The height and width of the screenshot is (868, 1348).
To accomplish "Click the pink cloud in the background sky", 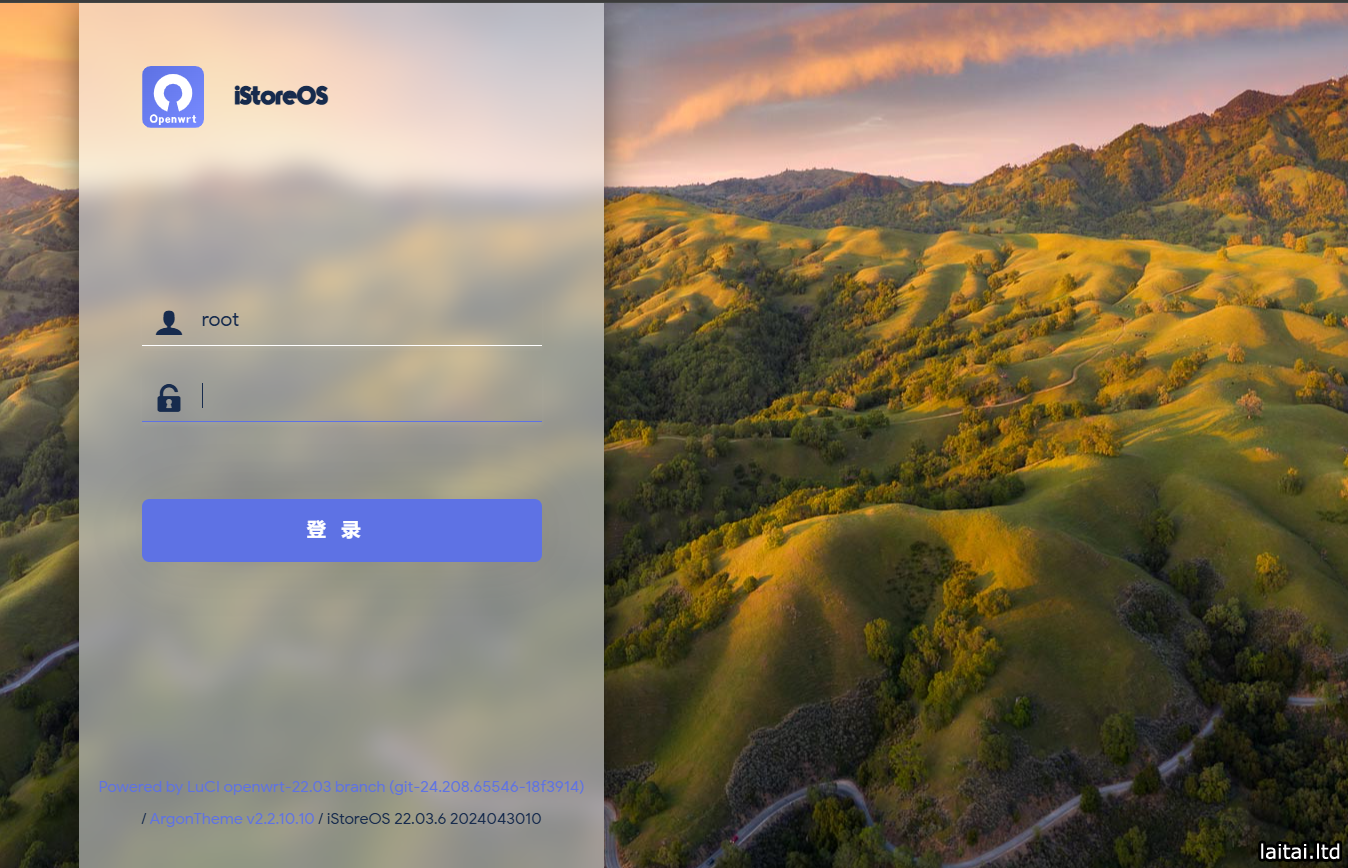I will click(900, 60).
